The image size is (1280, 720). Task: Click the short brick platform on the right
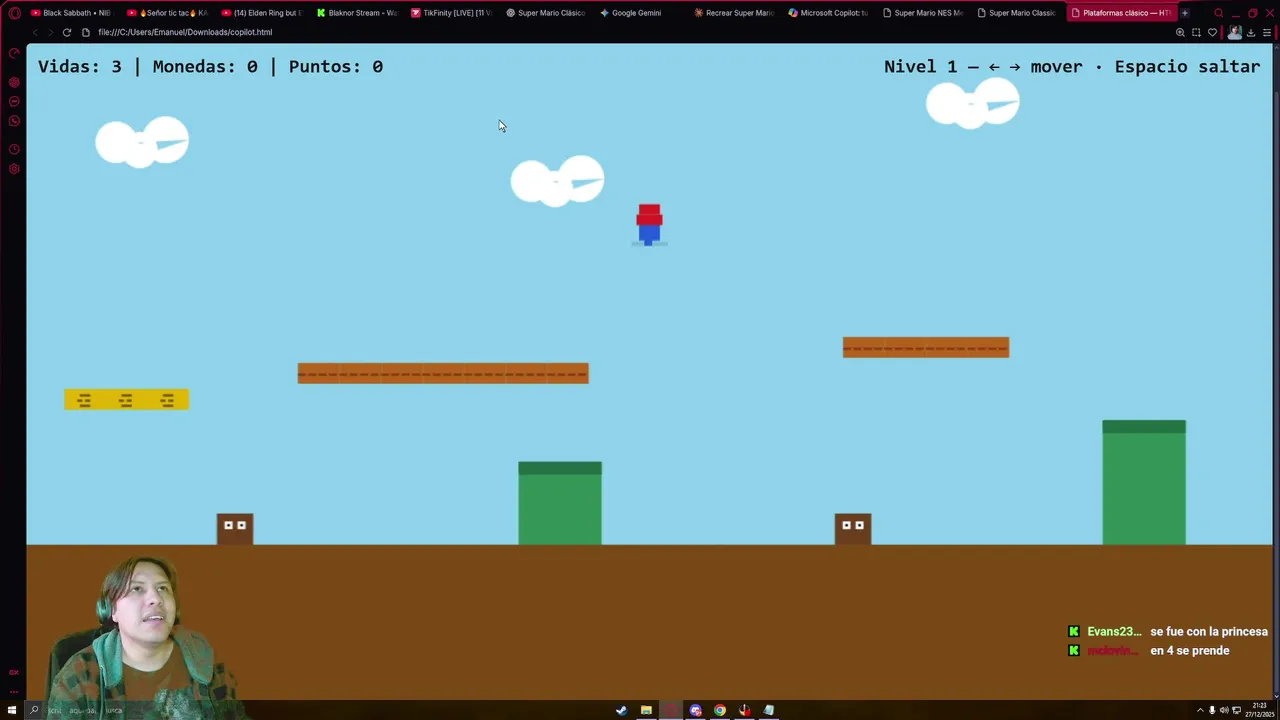point(926,347)
